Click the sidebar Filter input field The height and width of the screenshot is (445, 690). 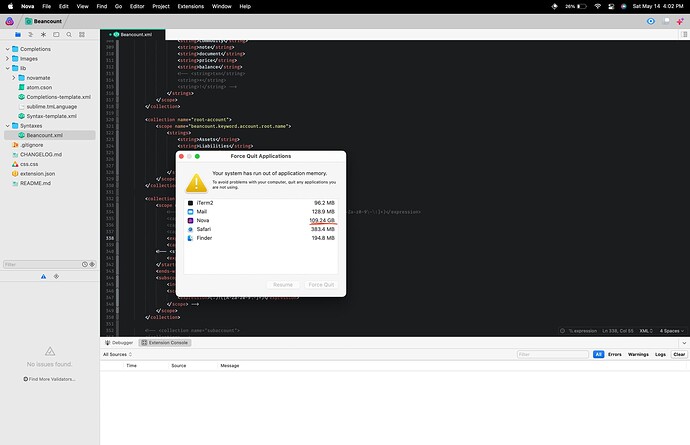(x=42, y=265)
